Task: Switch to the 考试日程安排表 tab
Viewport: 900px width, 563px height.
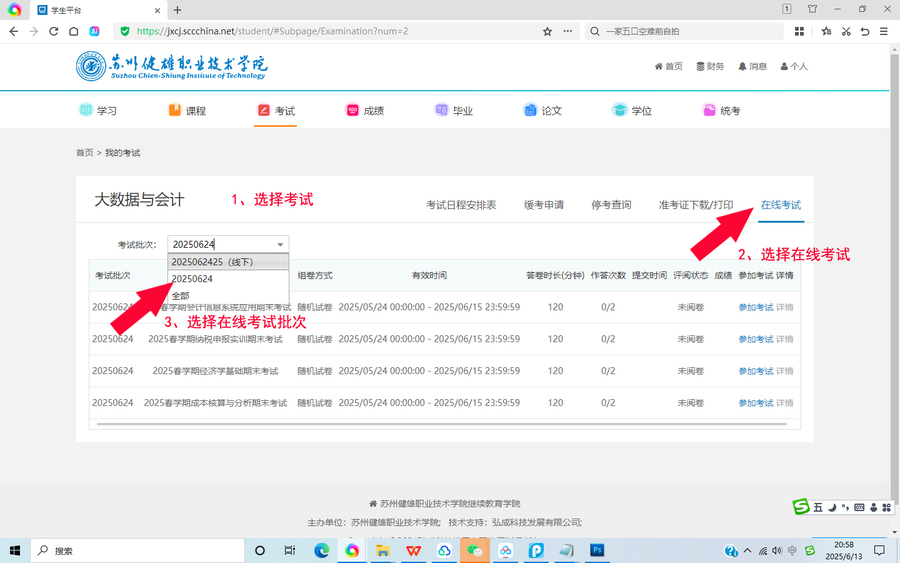Action: (461, 205)
